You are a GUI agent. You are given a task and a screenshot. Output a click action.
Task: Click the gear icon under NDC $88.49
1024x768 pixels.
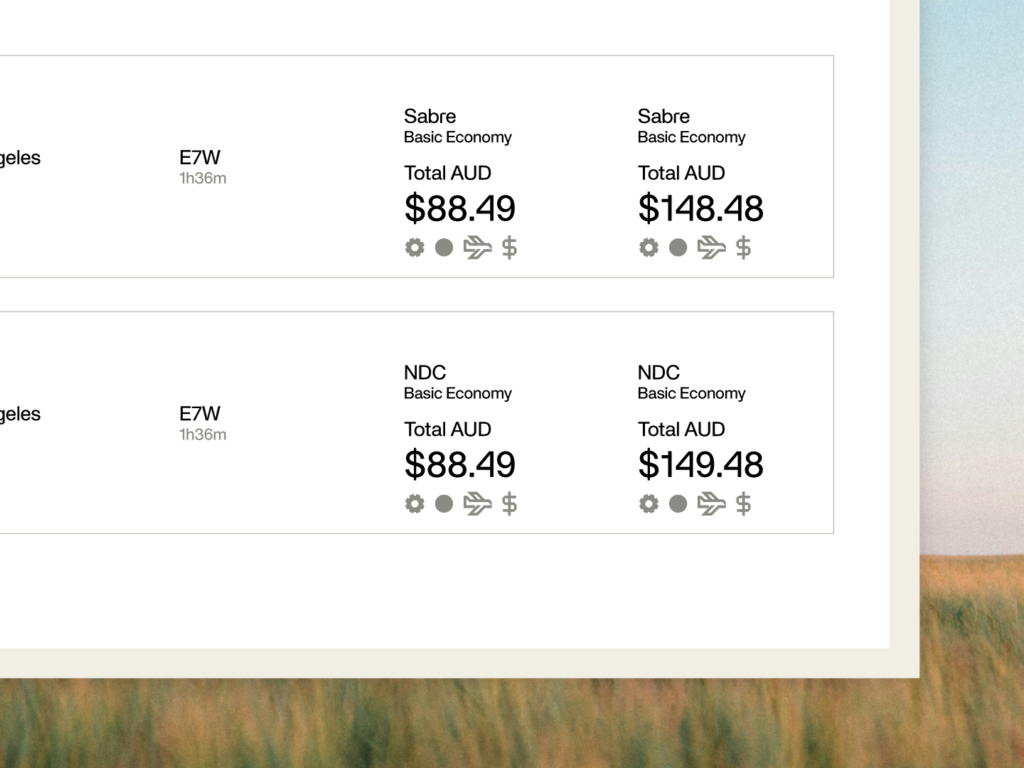(x=414, y=504)
